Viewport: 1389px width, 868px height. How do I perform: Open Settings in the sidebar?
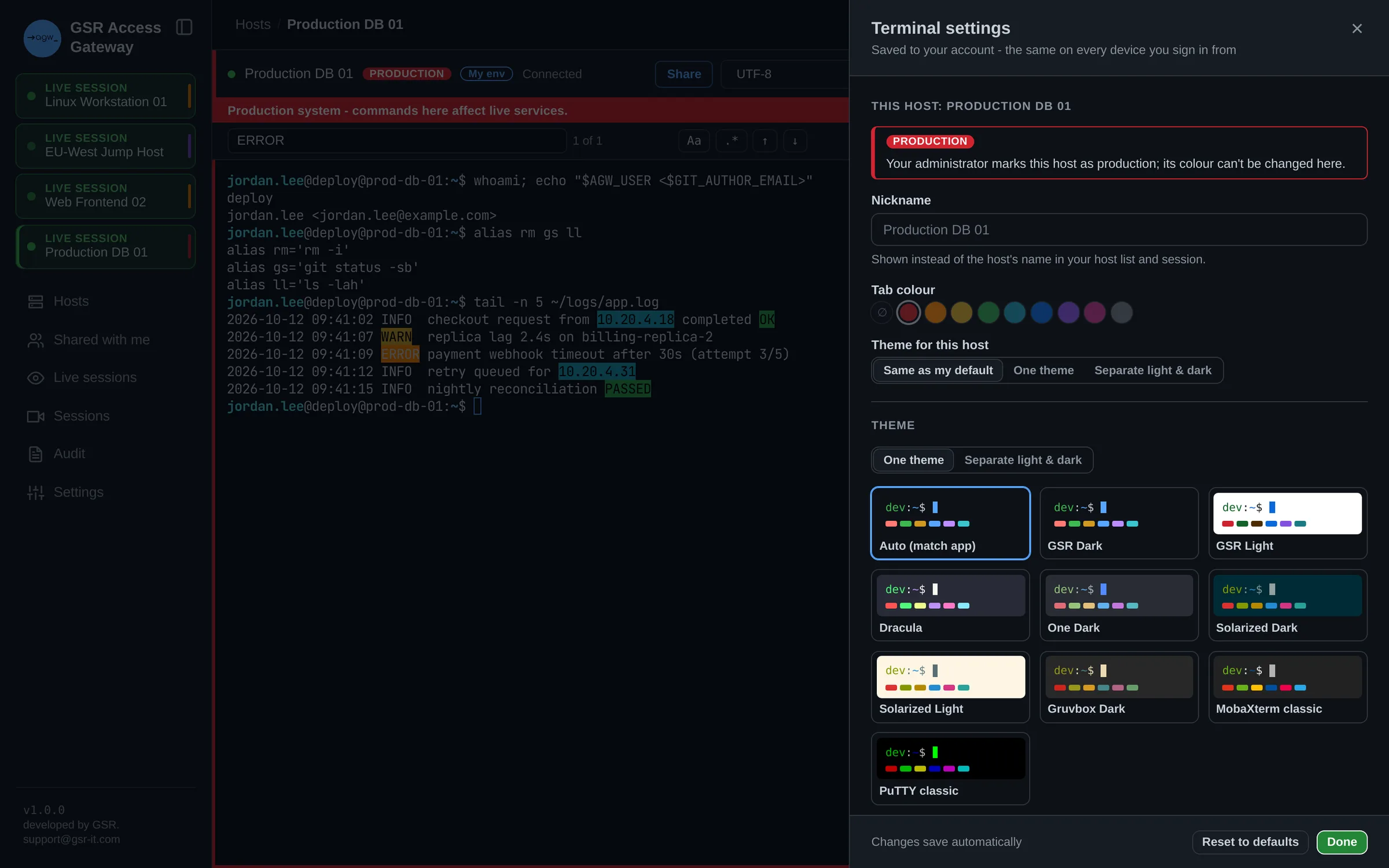click(105, 492)
